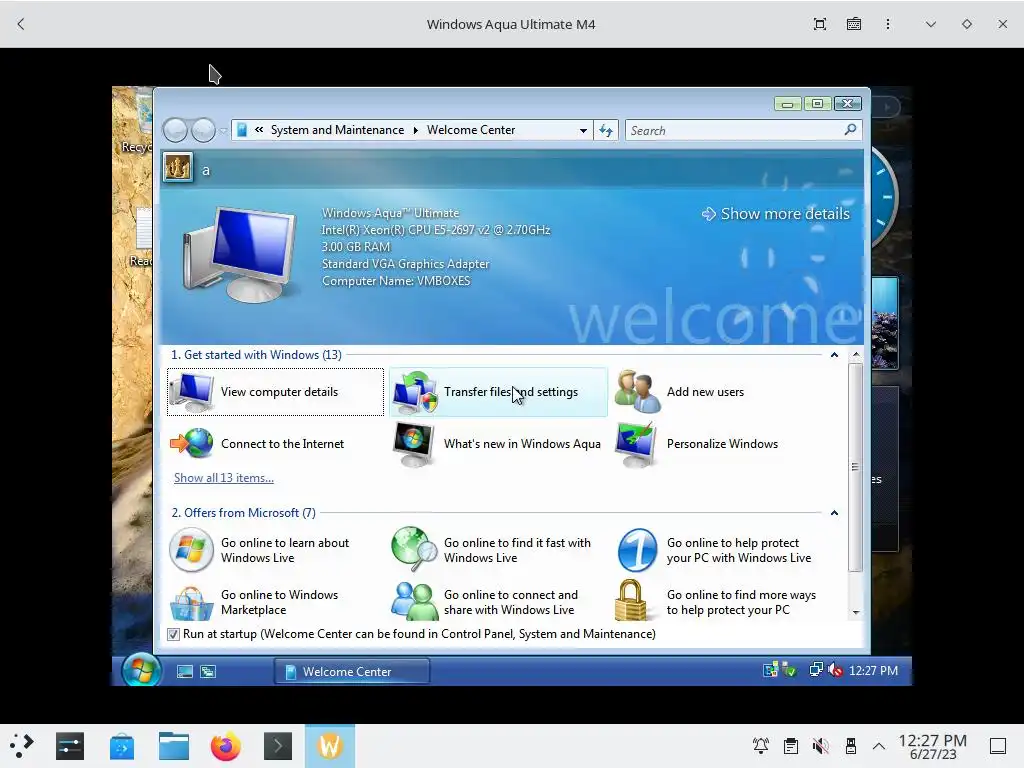The width and height of the screenshot is (1024, 768).
Task: Collapse Offers from Microsoft section
Action: click(834, 513)
